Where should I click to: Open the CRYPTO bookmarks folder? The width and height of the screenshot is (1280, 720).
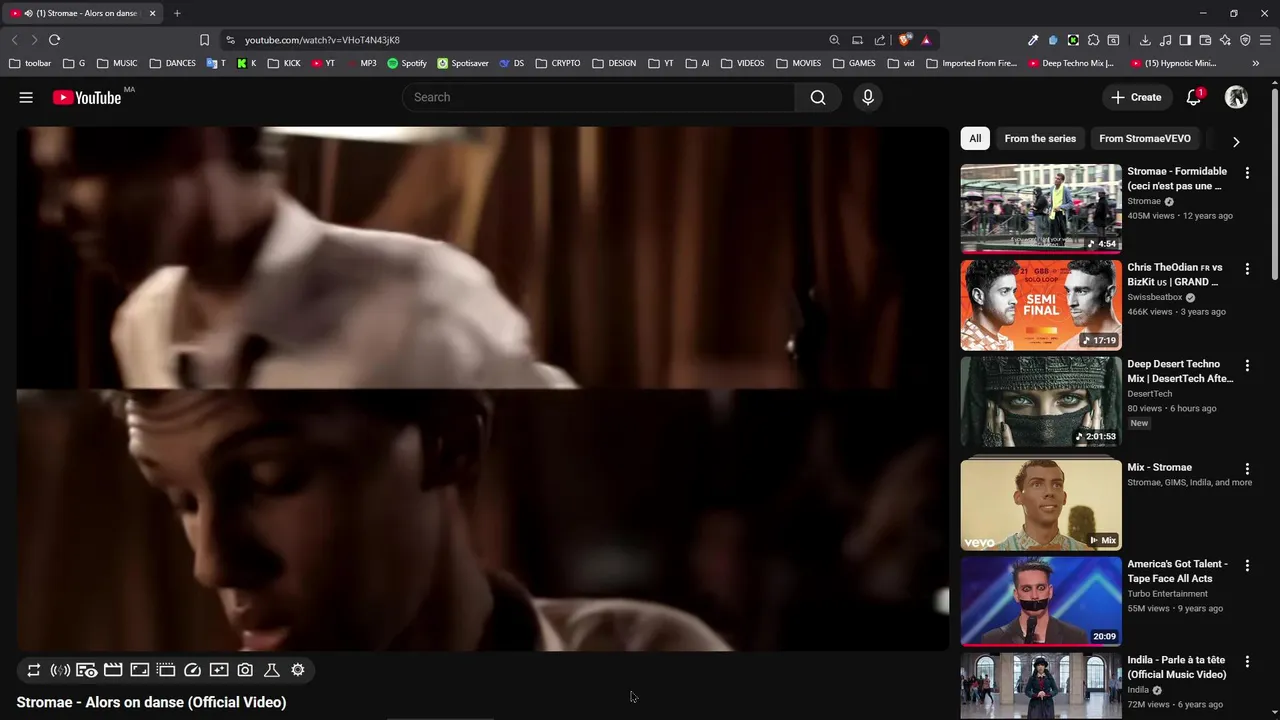click(558, 63)
